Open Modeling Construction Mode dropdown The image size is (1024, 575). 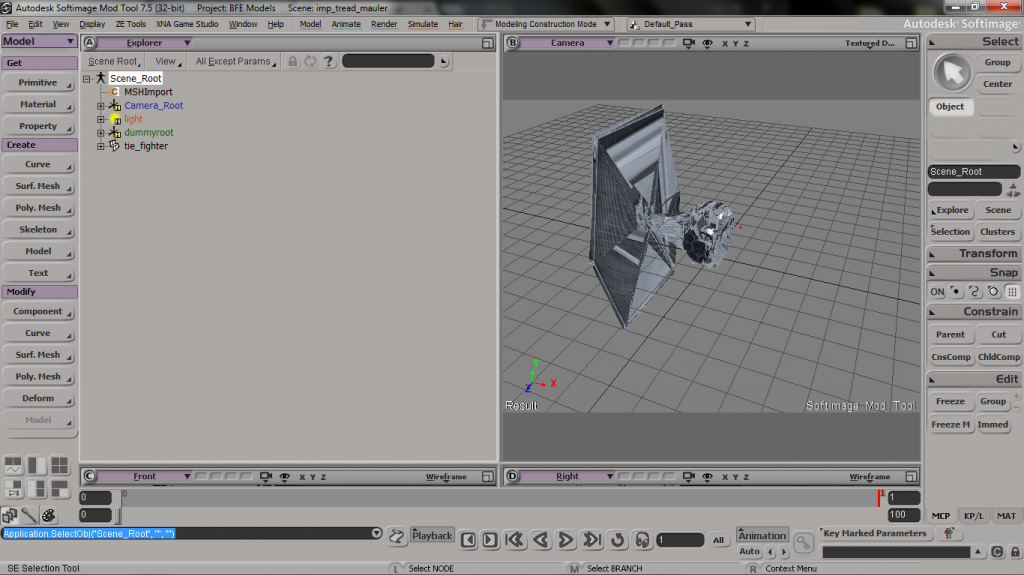(x=545, y=24)
